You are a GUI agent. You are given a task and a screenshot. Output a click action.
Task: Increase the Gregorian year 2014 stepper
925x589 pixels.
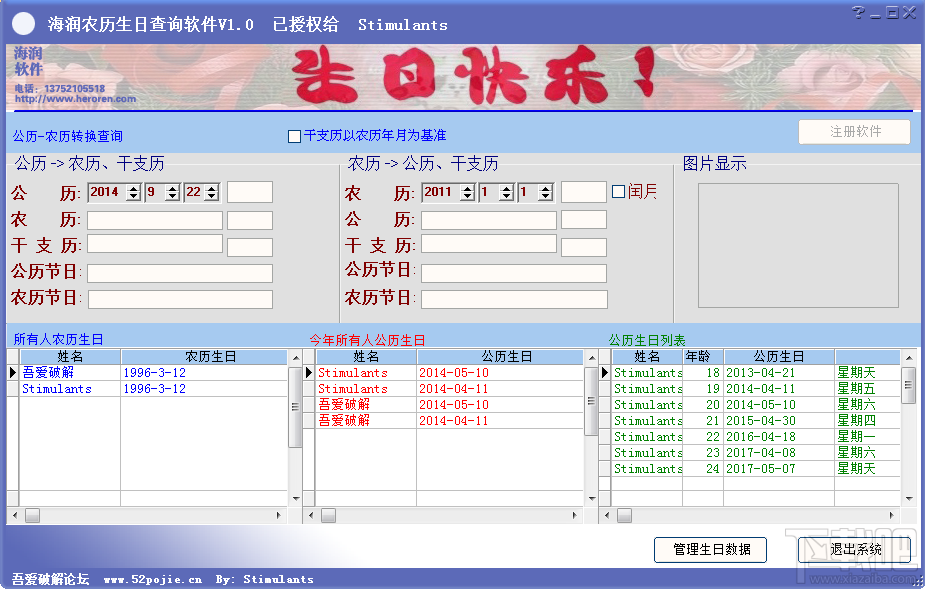click(x=134, y=188)
